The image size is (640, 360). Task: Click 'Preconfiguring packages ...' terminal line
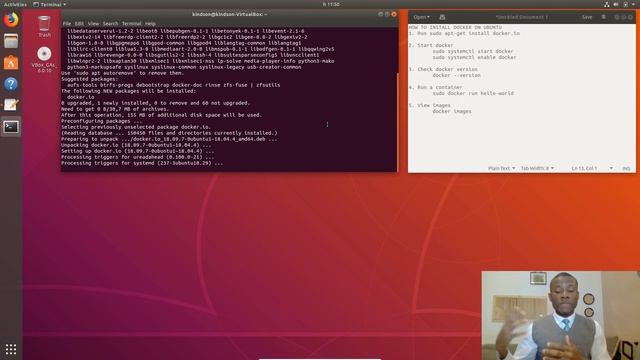tap(102, 121)
